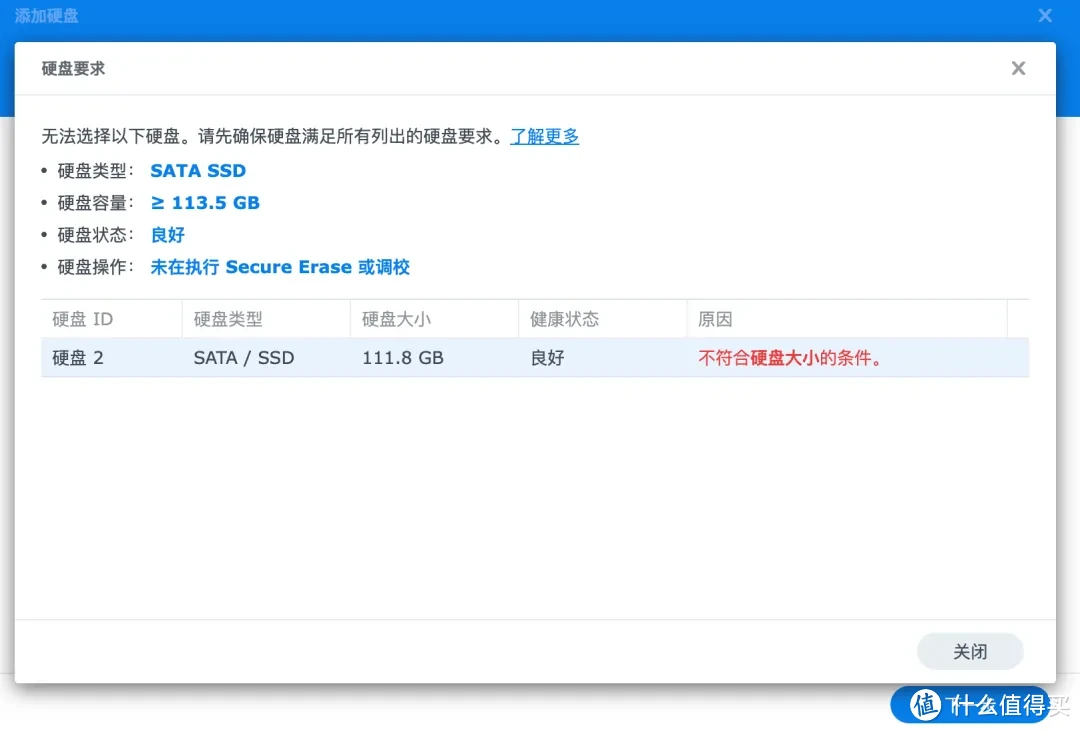1080x732 pixels.
Task: Sort by the 健康状态 column header
Action: pos(566,318)
